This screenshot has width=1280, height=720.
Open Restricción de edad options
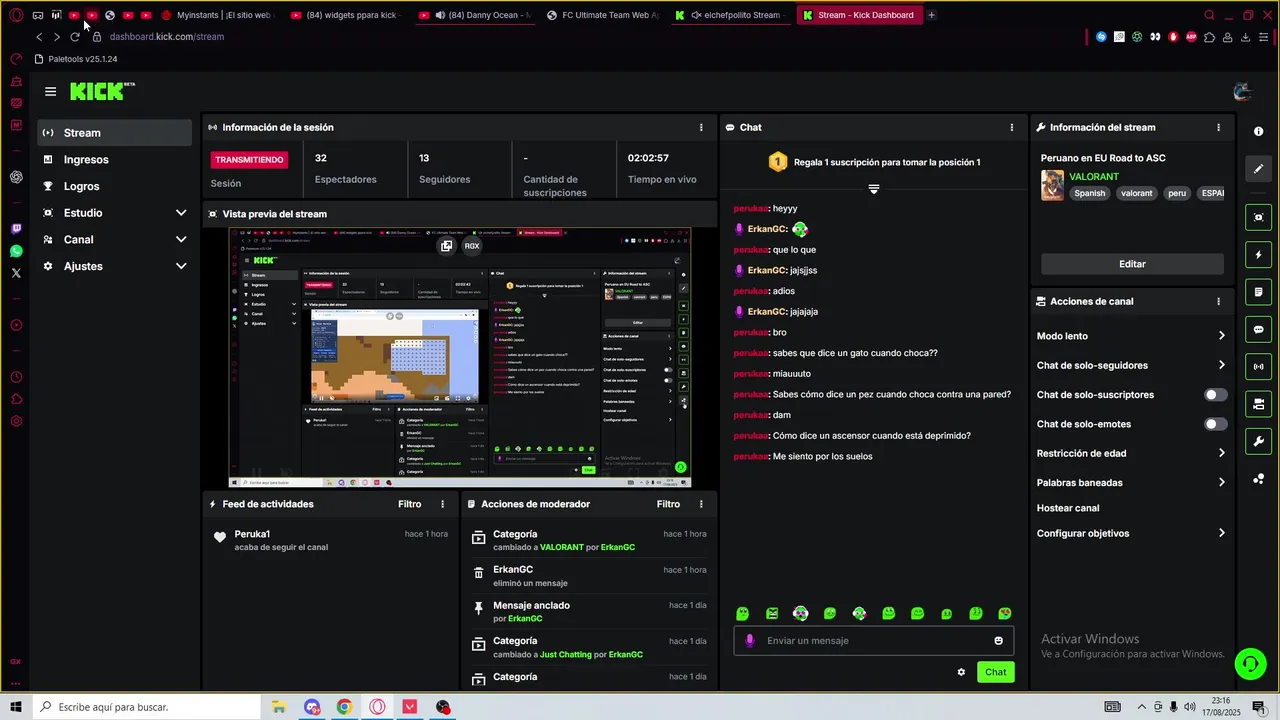click(x=1131, y=453)
